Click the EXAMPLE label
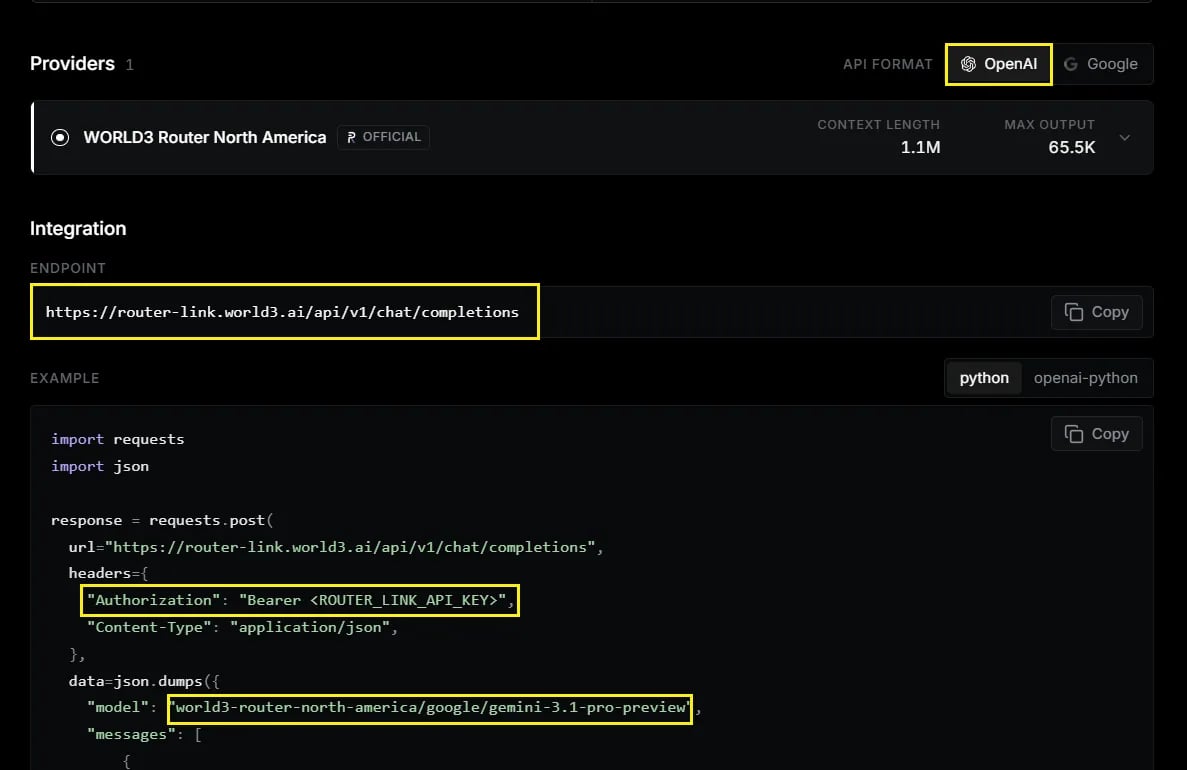The image size is (1187, 770). pyautogui.click(x=64, y=378)
